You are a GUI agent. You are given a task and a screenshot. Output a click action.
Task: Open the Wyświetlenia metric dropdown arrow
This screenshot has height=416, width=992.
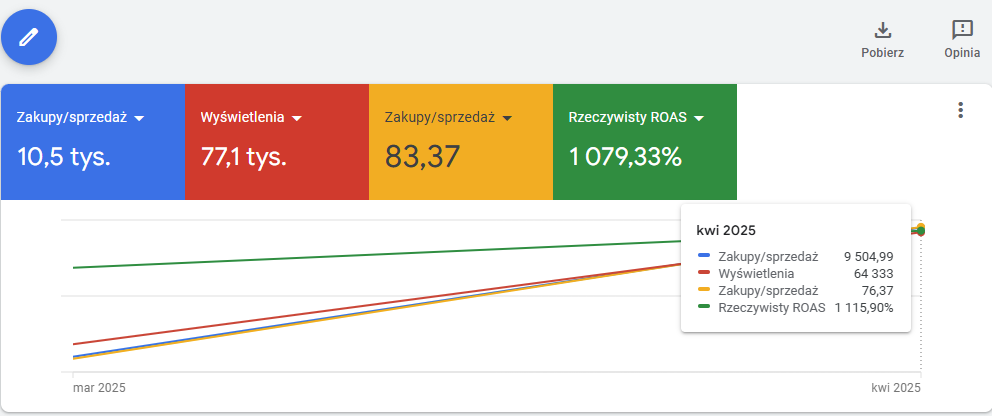tap(296, 118)
